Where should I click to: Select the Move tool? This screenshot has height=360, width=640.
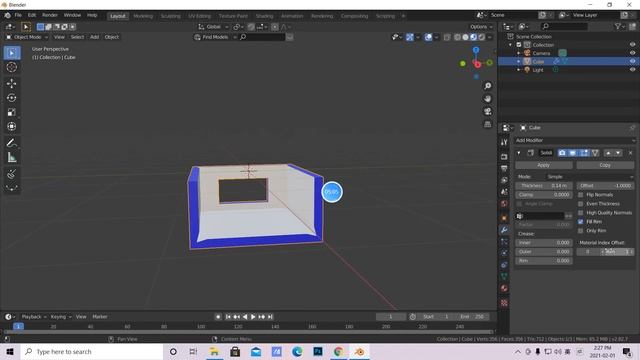(12, 83)
